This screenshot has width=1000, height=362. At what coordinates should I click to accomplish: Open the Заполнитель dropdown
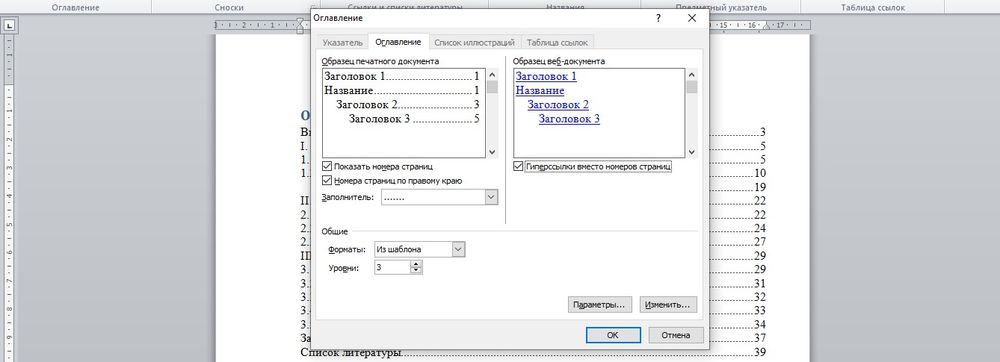point(491,198)
